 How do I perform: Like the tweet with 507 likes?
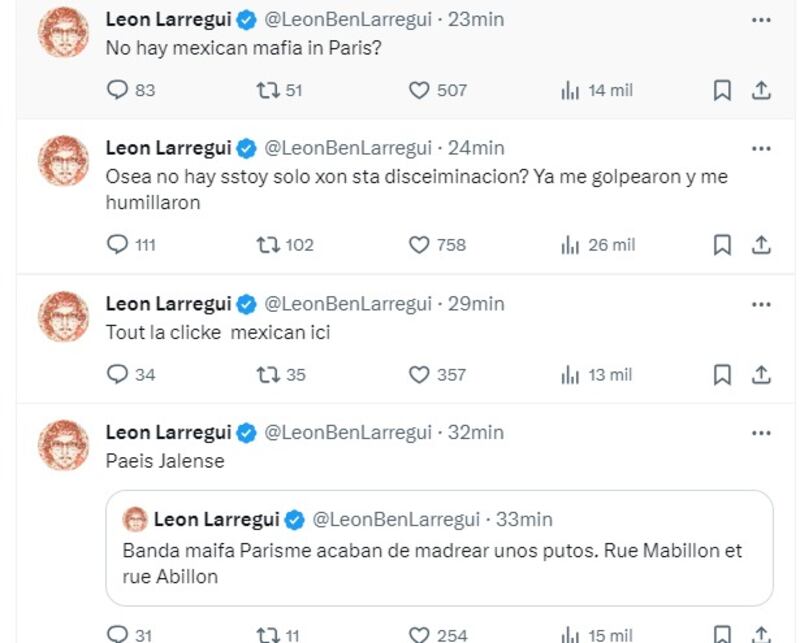coord(438,90)
